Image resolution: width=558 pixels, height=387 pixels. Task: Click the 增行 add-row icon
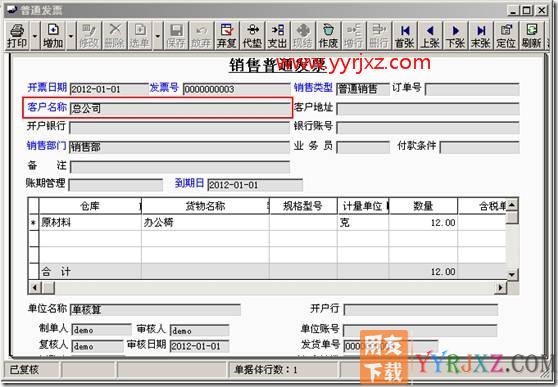pyautogui.click(x=353, y=36)
